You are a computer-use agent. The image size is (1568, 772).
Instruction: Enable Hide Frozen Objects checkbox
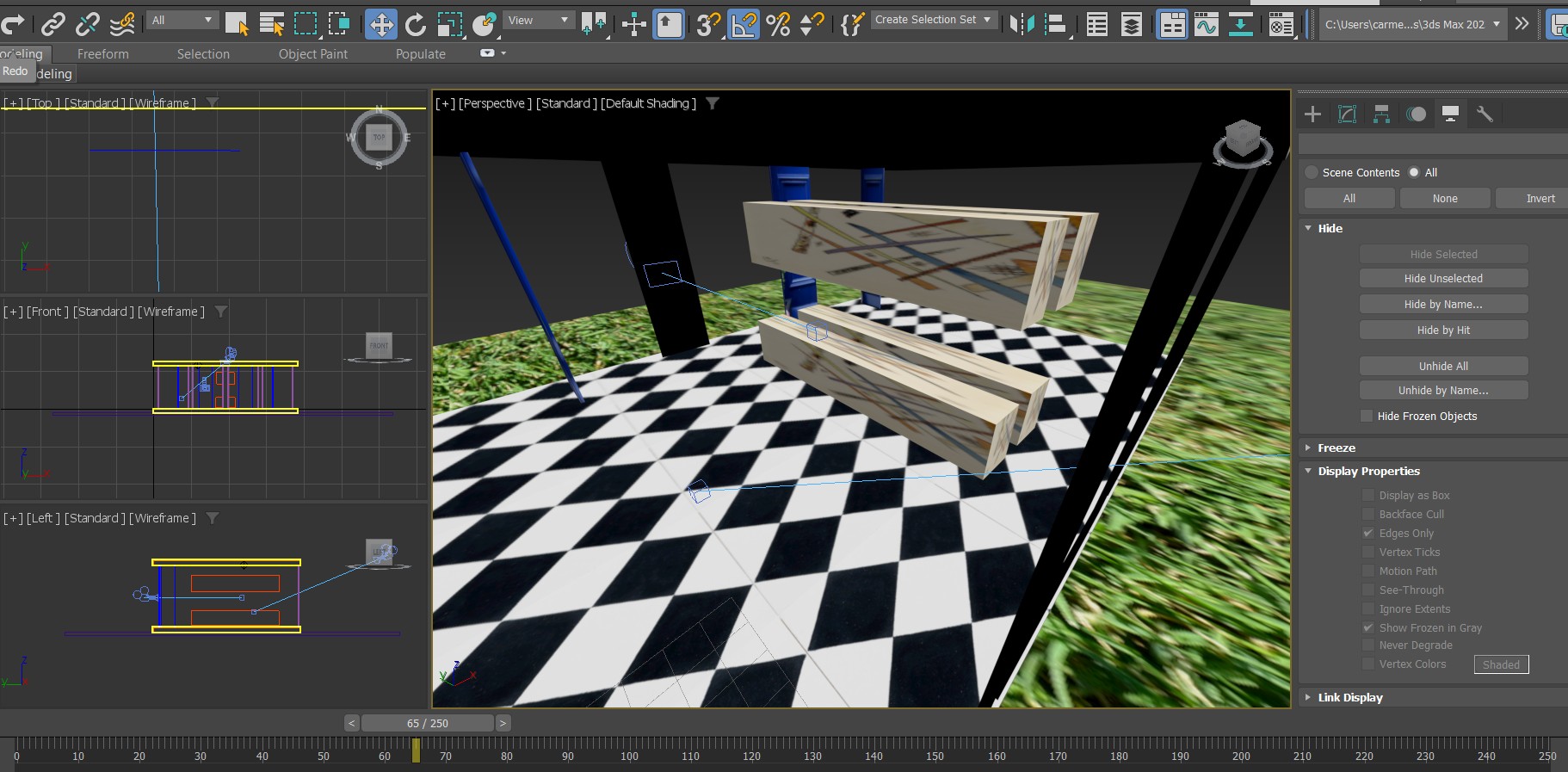pos(1367,417)
